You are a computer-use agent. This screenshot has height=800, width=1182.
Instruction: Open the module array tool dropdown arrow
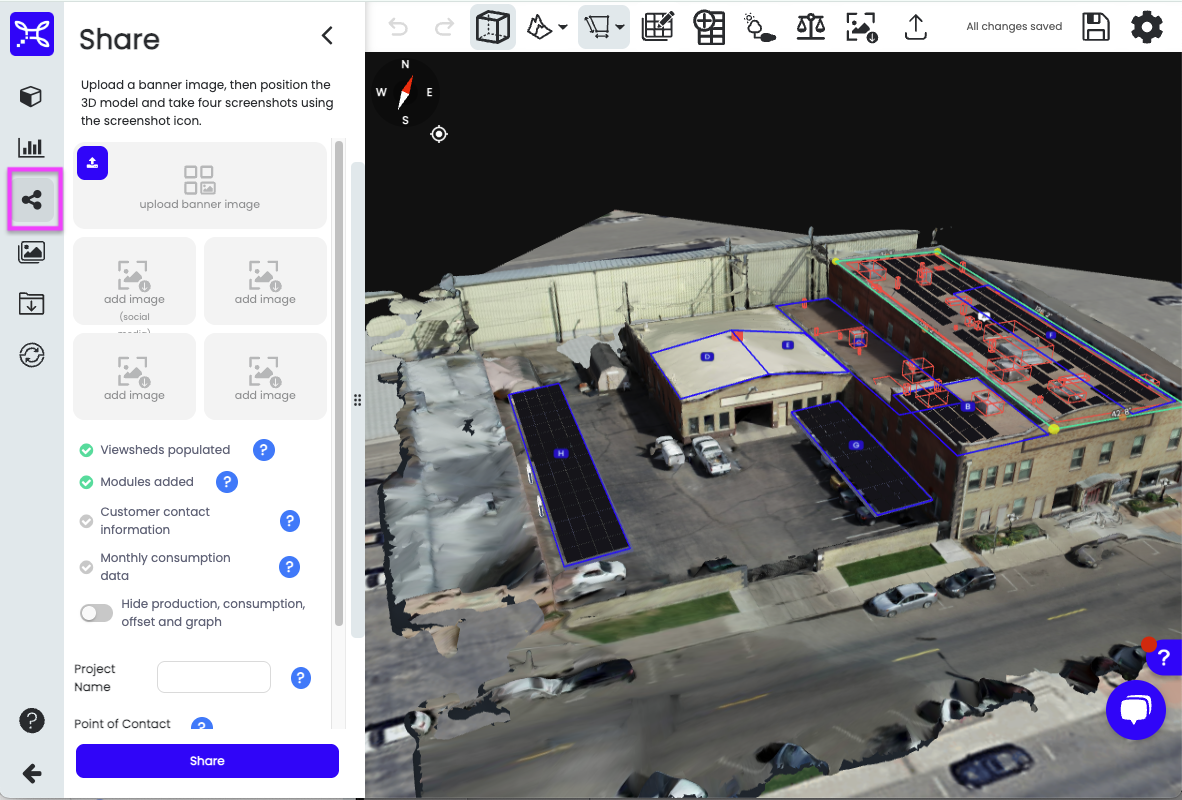[622, 28]
